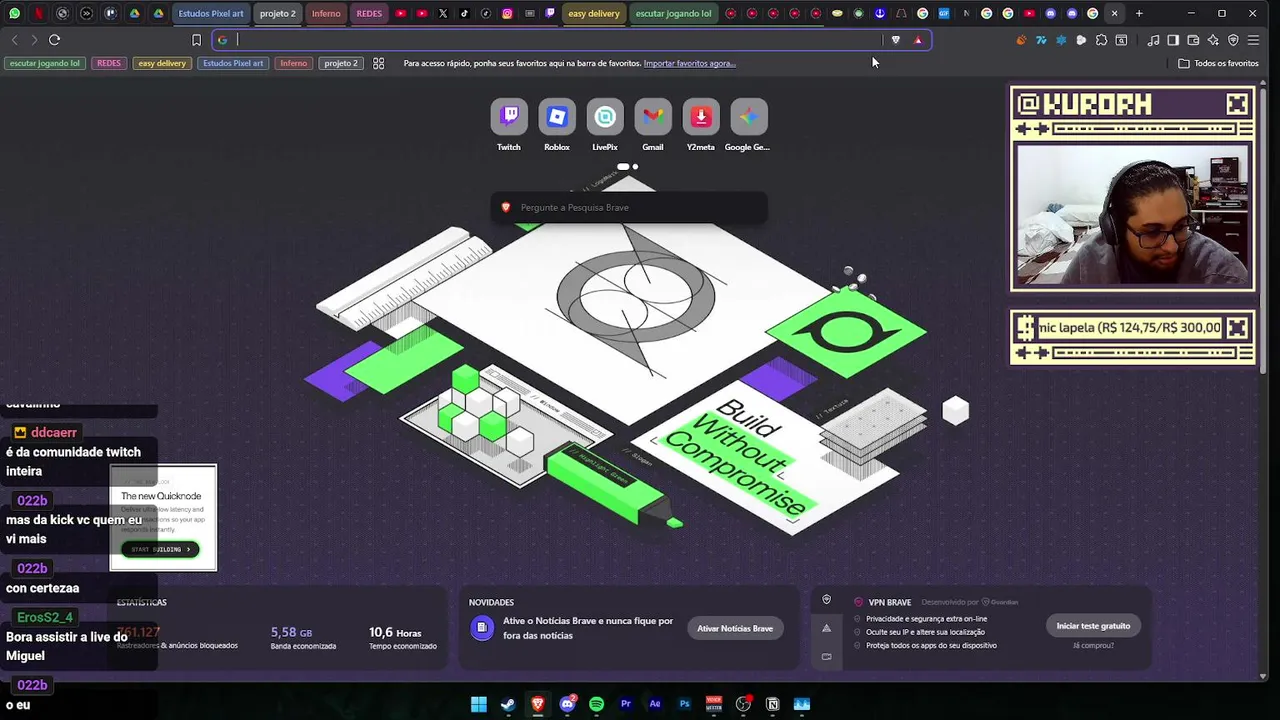Open Discord from the taskbar
The height and width of the screenshot is (720, 1280).
pyautogui.click(x=567, y=704)
